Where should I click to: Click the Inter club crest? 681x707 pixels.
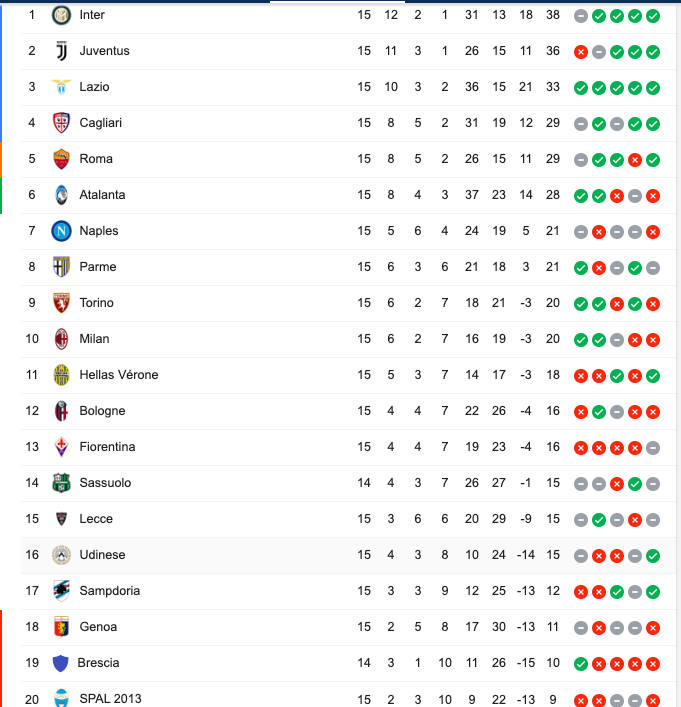point(61,15)
